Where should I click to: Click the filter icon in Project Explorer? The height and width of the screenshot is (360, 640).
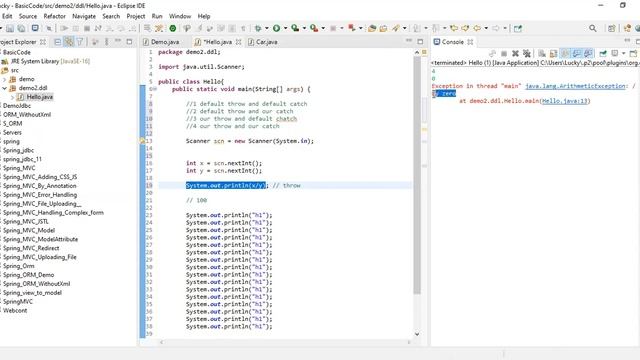pyautogui.click(x=80, y=42)
